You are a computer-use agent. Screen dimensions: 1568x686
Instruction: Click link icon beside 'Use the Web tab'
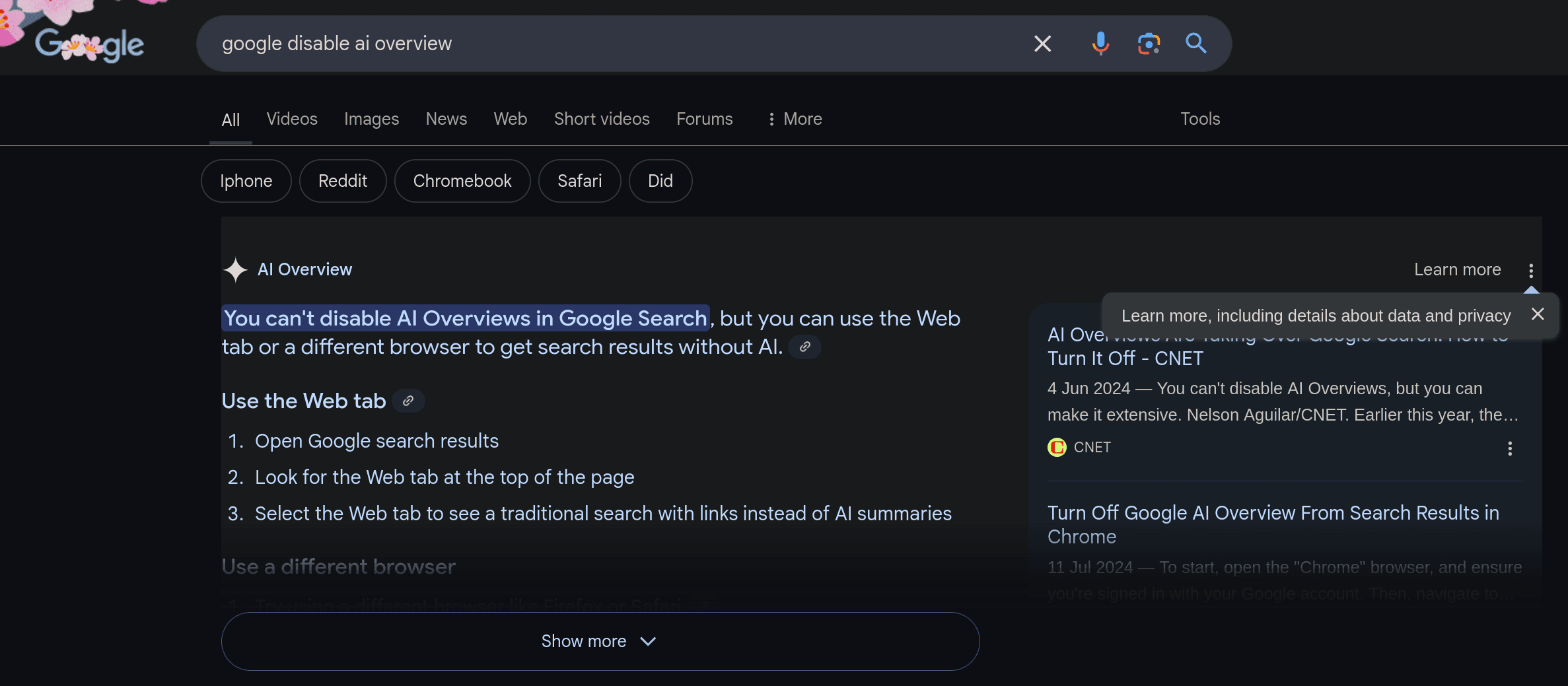tap(408, 401)
